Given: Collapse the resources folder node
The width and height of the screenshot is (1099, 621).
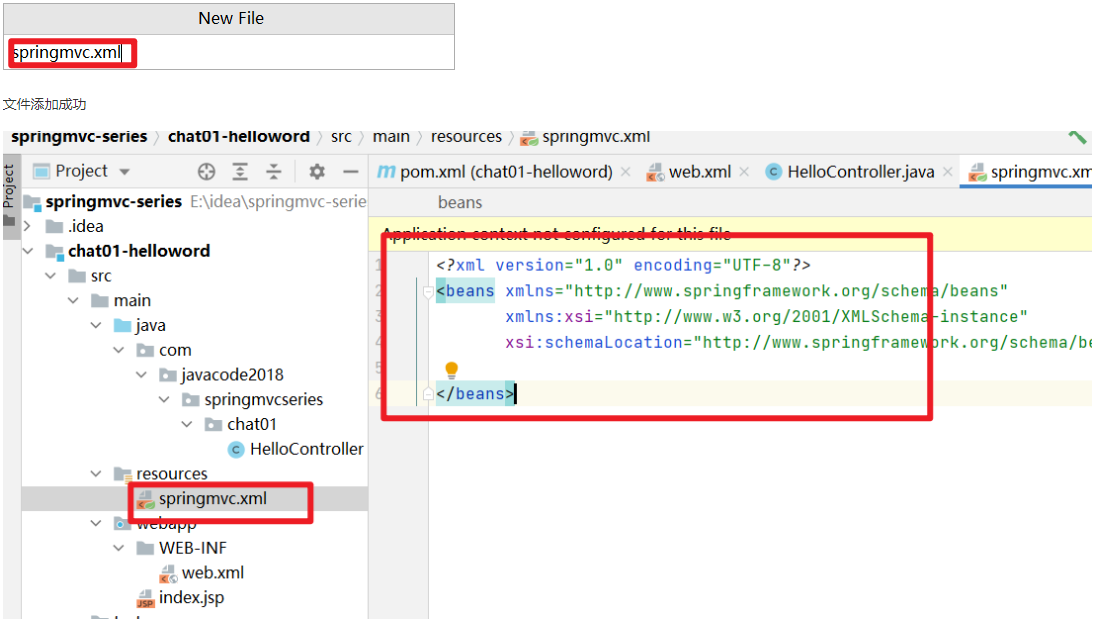Looking at the screenshot, I should 96,474.
